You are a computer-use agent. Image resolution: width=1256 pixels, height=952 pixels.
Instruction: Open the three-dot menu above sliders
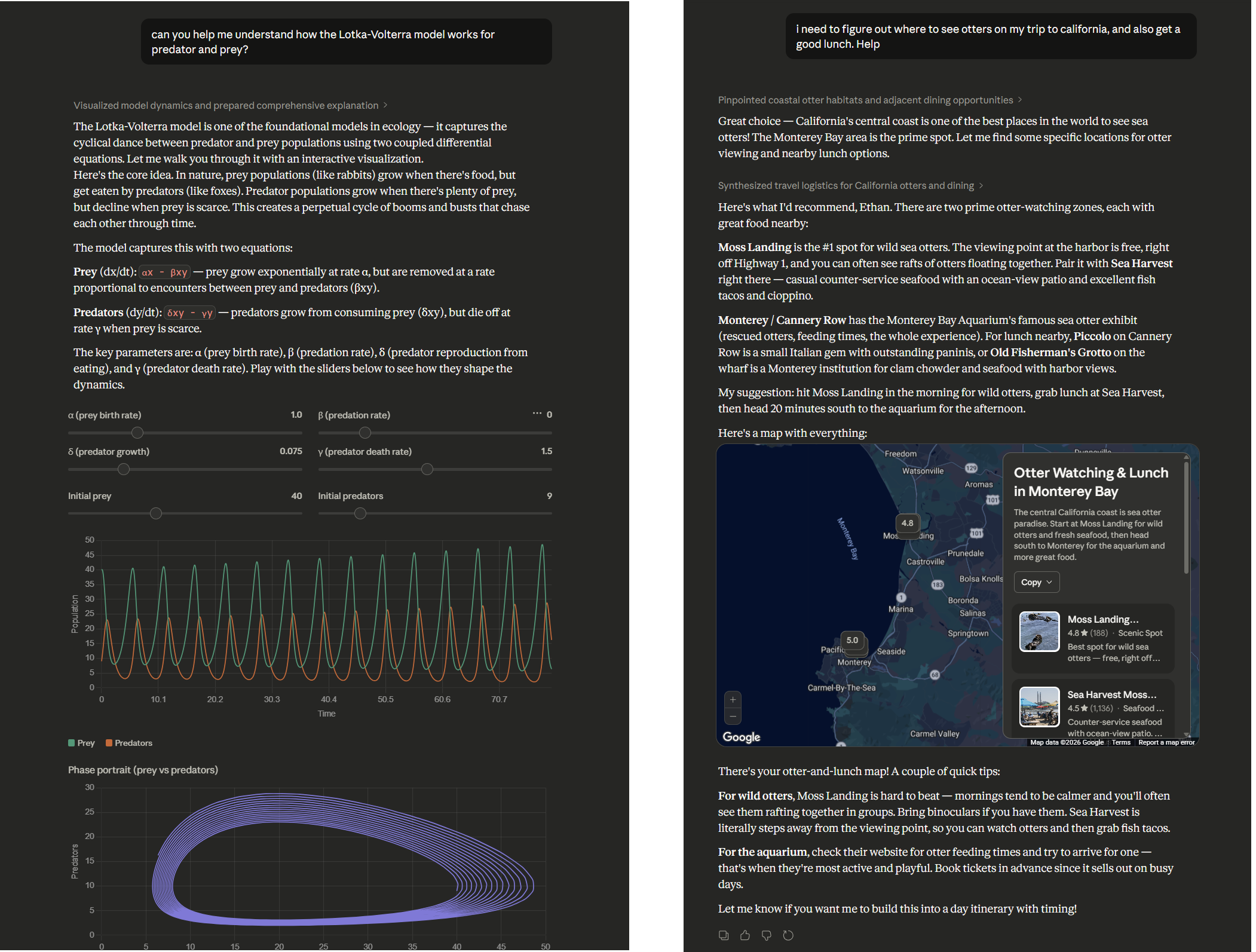tap(537, 414)
